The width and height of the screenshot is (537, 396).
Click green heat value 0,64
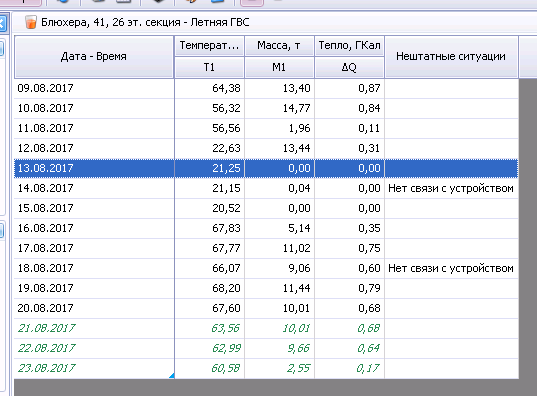(369, 348)
